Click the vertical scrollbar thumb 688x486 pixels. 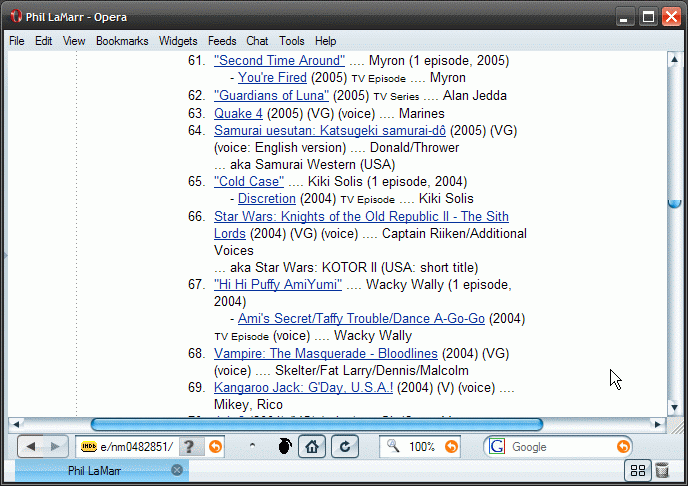pos(674,203)
